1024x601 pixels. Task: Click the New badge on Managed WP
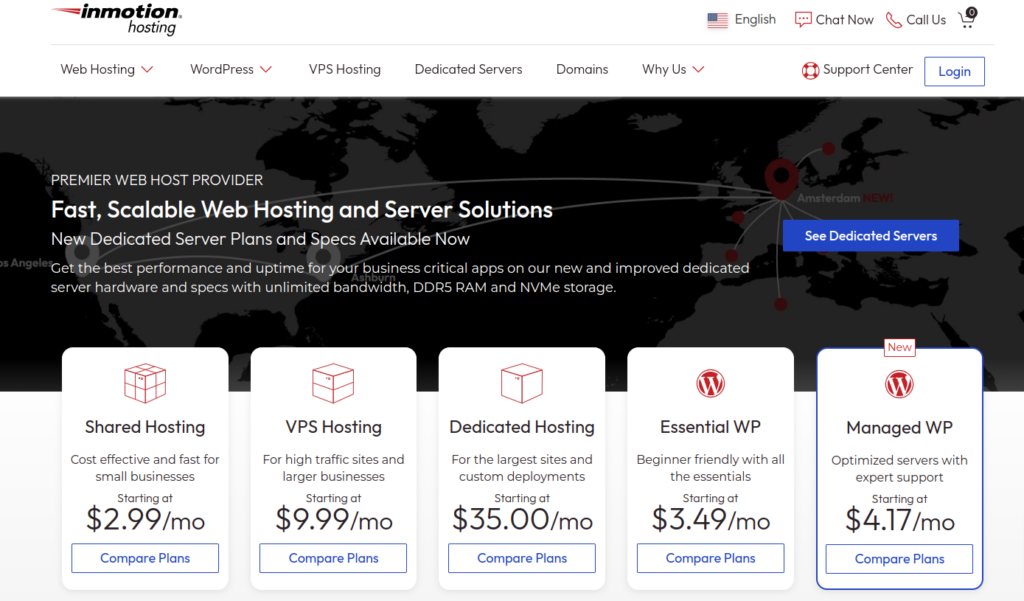pyautogui.click(x=899, y=348)
